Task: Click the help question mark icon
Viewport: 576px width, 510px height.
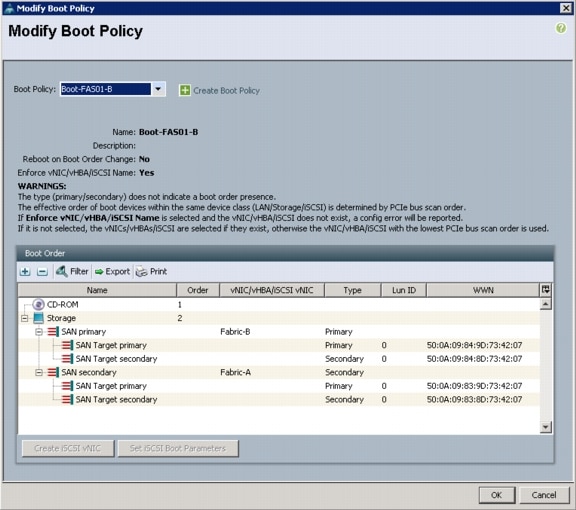Action: point(561,28)
